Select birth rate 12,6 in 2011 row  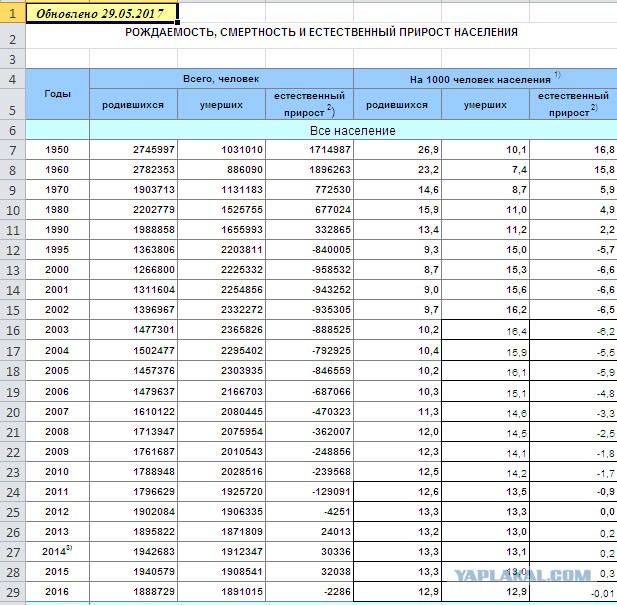397,492
